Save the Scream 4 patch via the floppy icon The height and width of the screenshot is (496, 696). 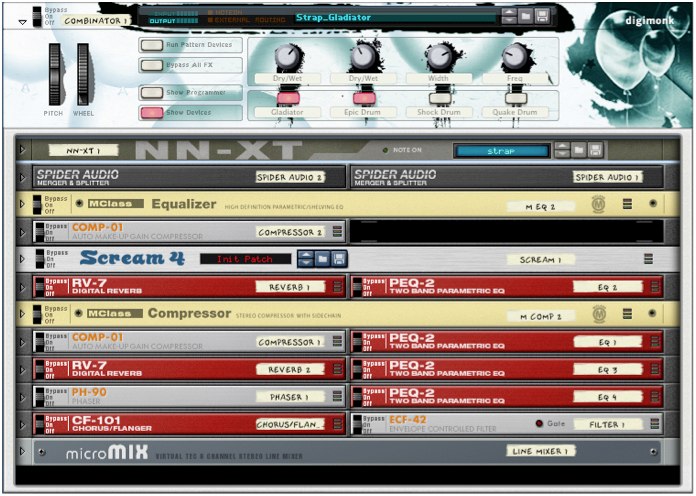coord(339,259)
